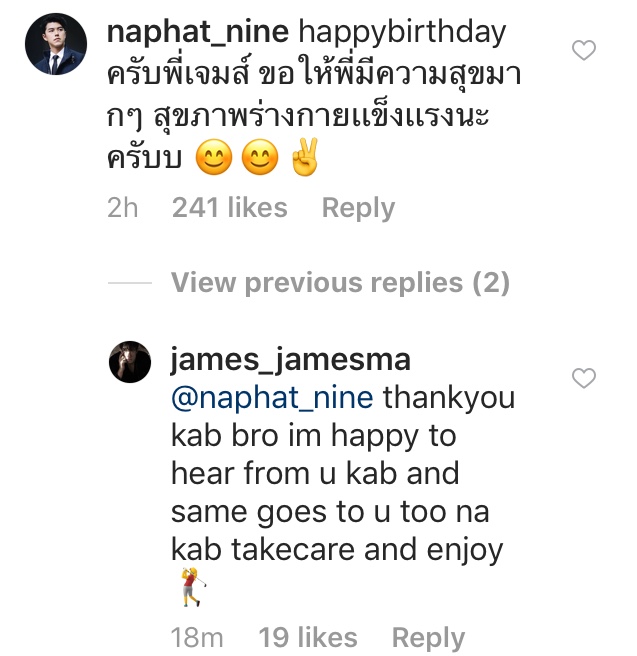Open naphat_nine's profile picture

51,45
